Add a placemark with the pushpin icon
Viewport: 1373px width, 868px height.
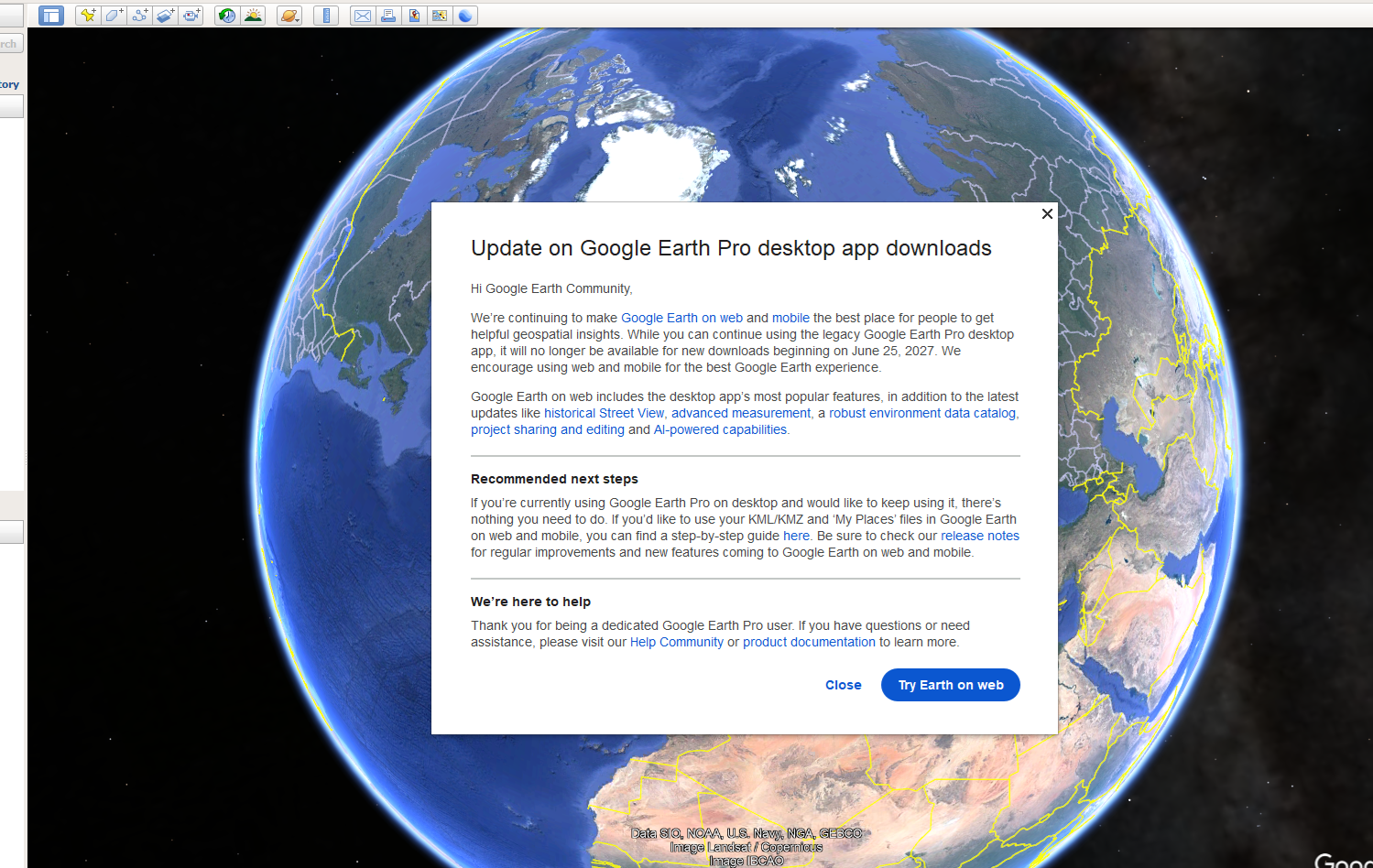tap(88, 16)
